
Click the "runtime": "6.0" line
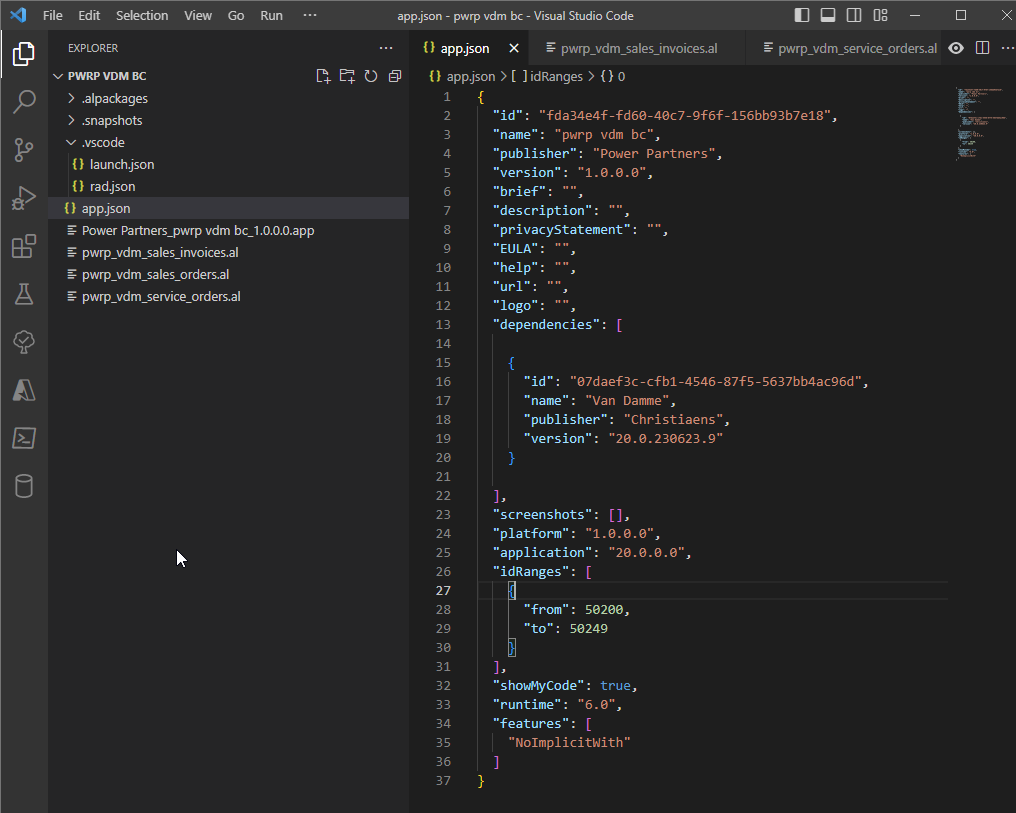[557, 704]
